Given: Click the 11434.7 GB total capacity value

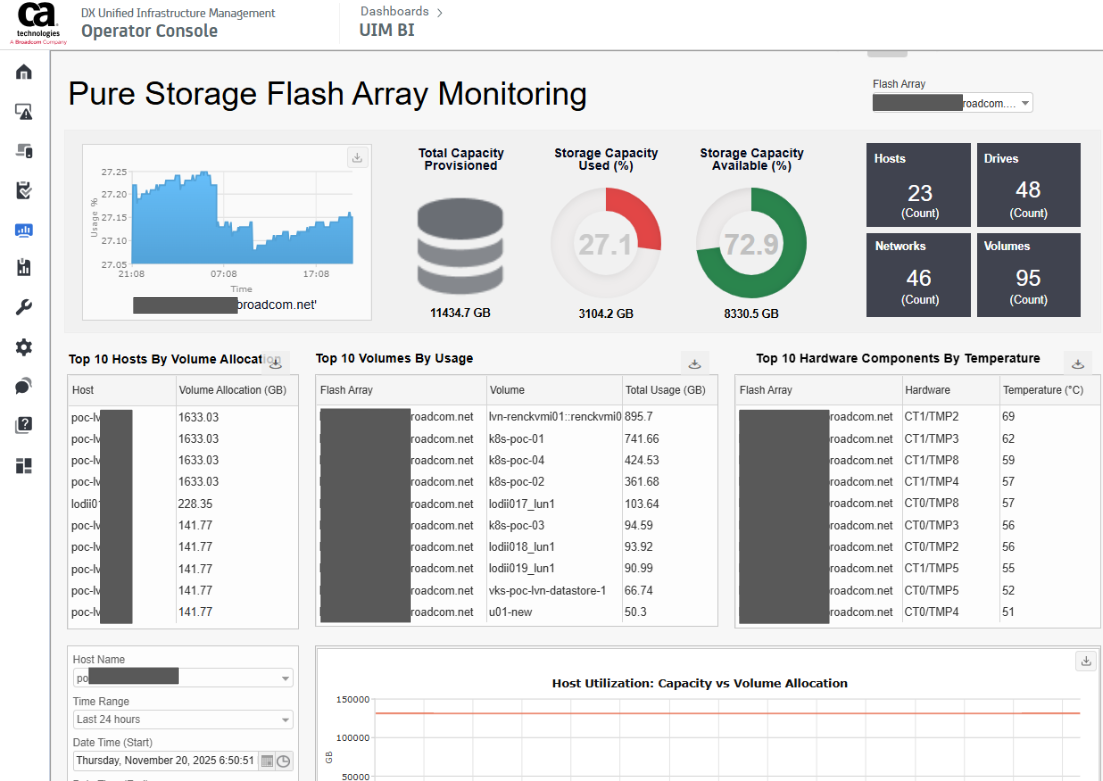Looking at the screenshot, I should pos(460,313).
